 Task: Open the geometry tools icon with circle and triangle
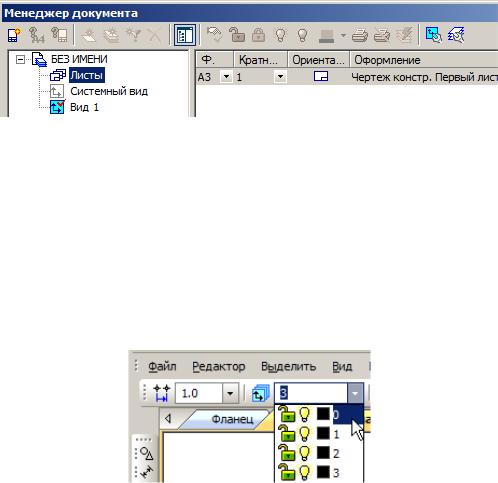(x=147, y=453)
